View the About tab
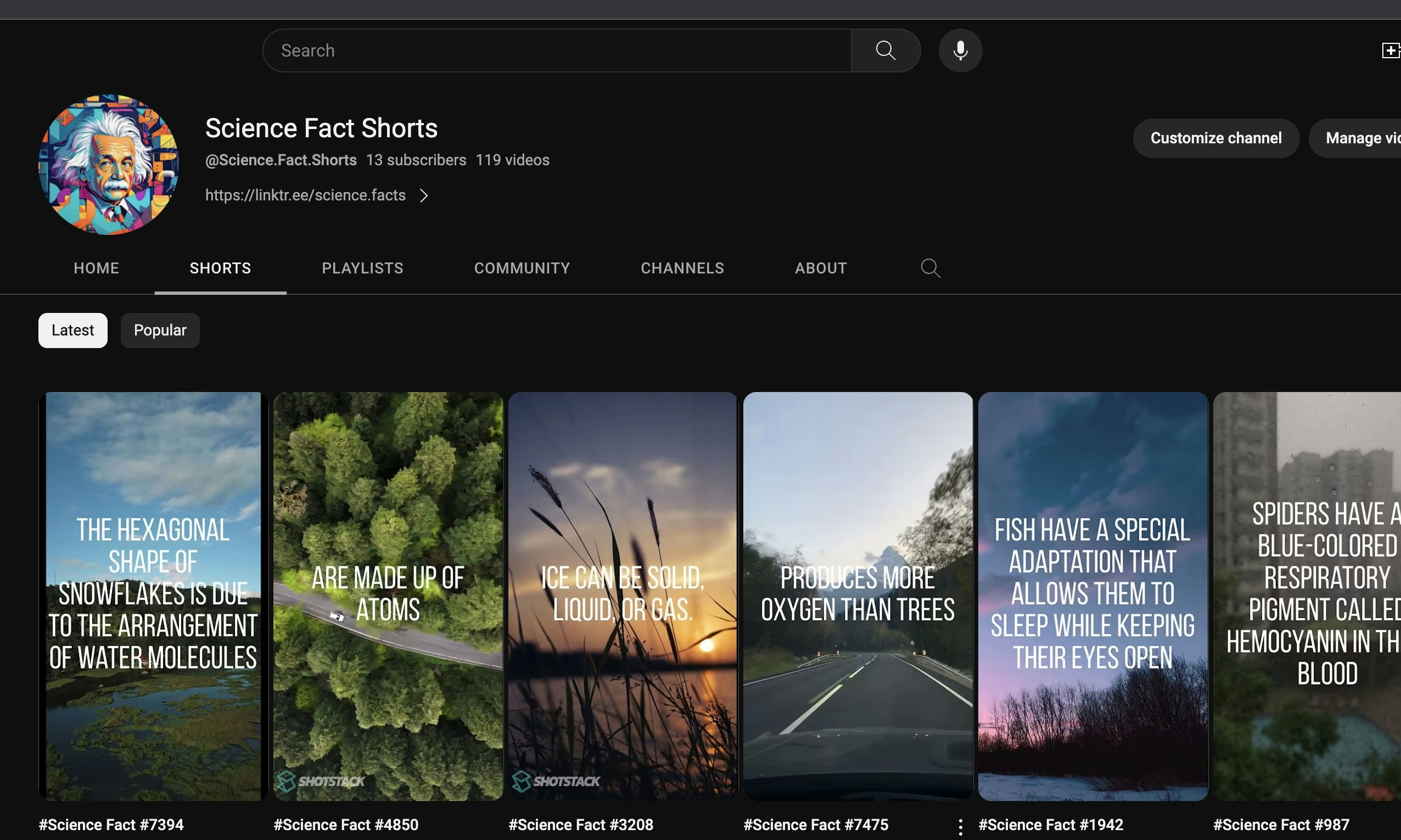 pyautogui.click(x=821, y=268)
